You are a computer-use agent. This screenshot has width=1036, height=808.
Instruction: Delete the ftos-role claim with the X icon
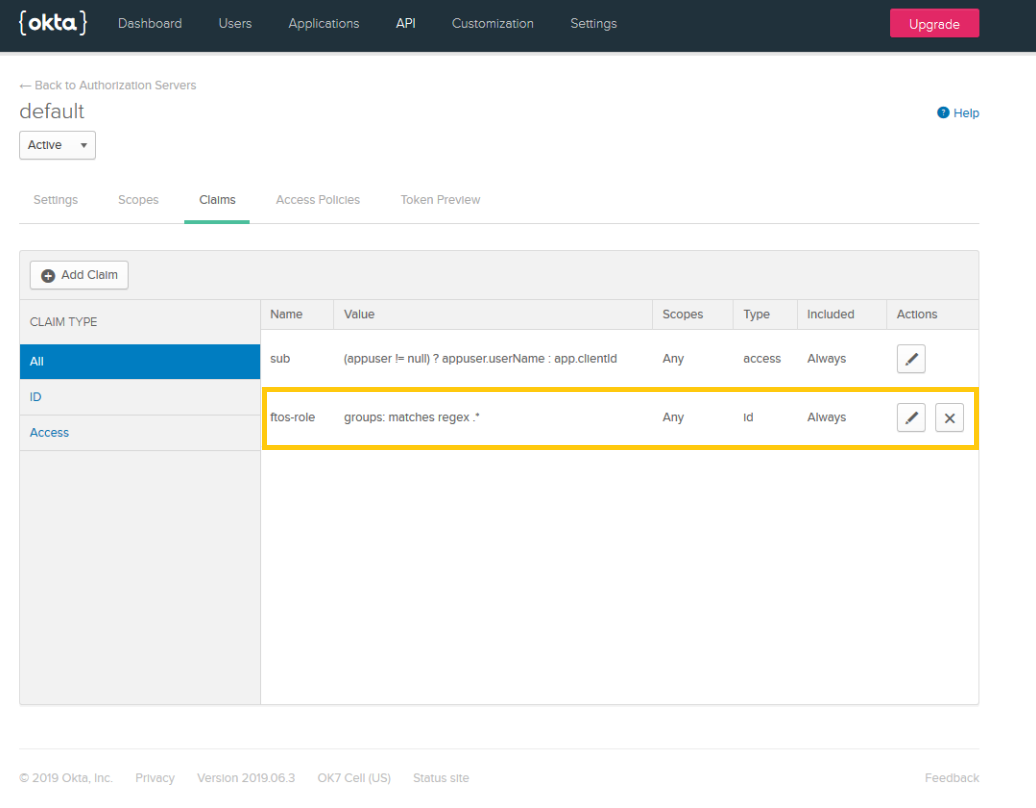[949, 417]
